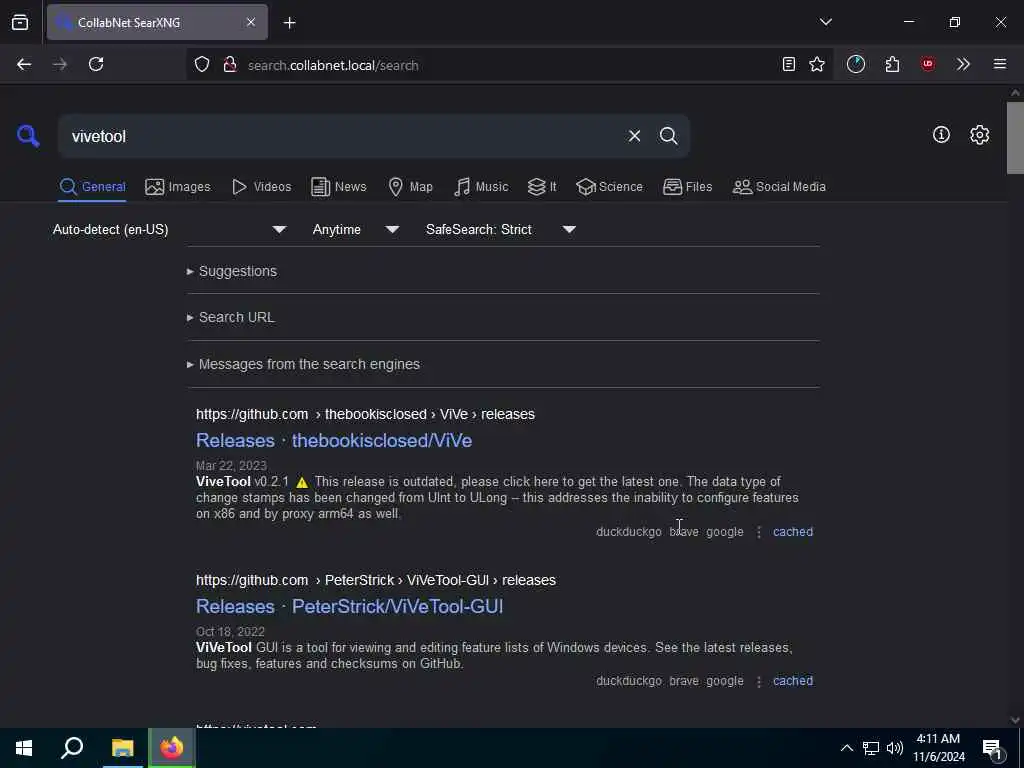Go back with browser back arrow
1024x768 pixels.
point(24,64)
